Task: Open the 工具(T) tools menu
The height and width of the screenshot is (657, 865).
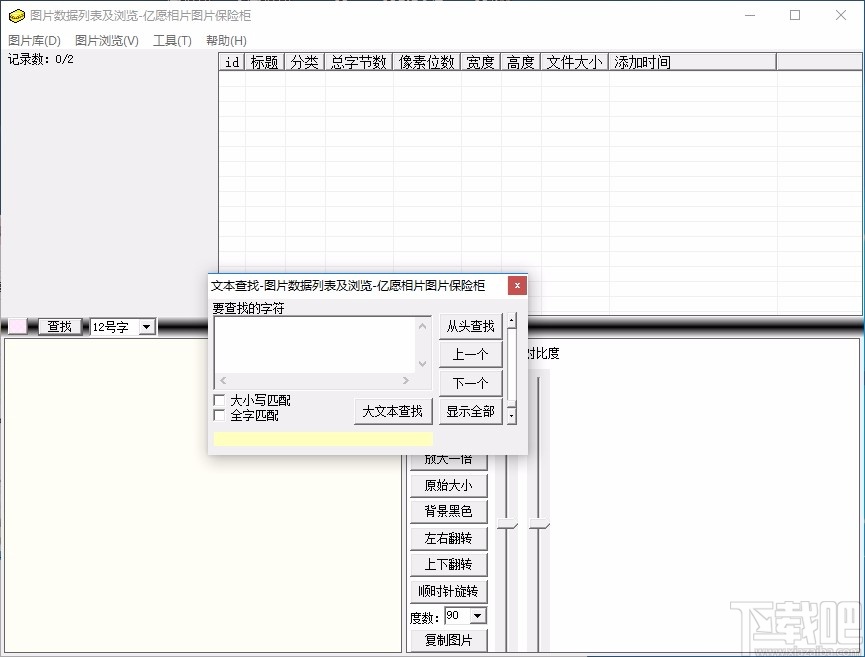Action: pyautogui.click(x=172, y=40)
